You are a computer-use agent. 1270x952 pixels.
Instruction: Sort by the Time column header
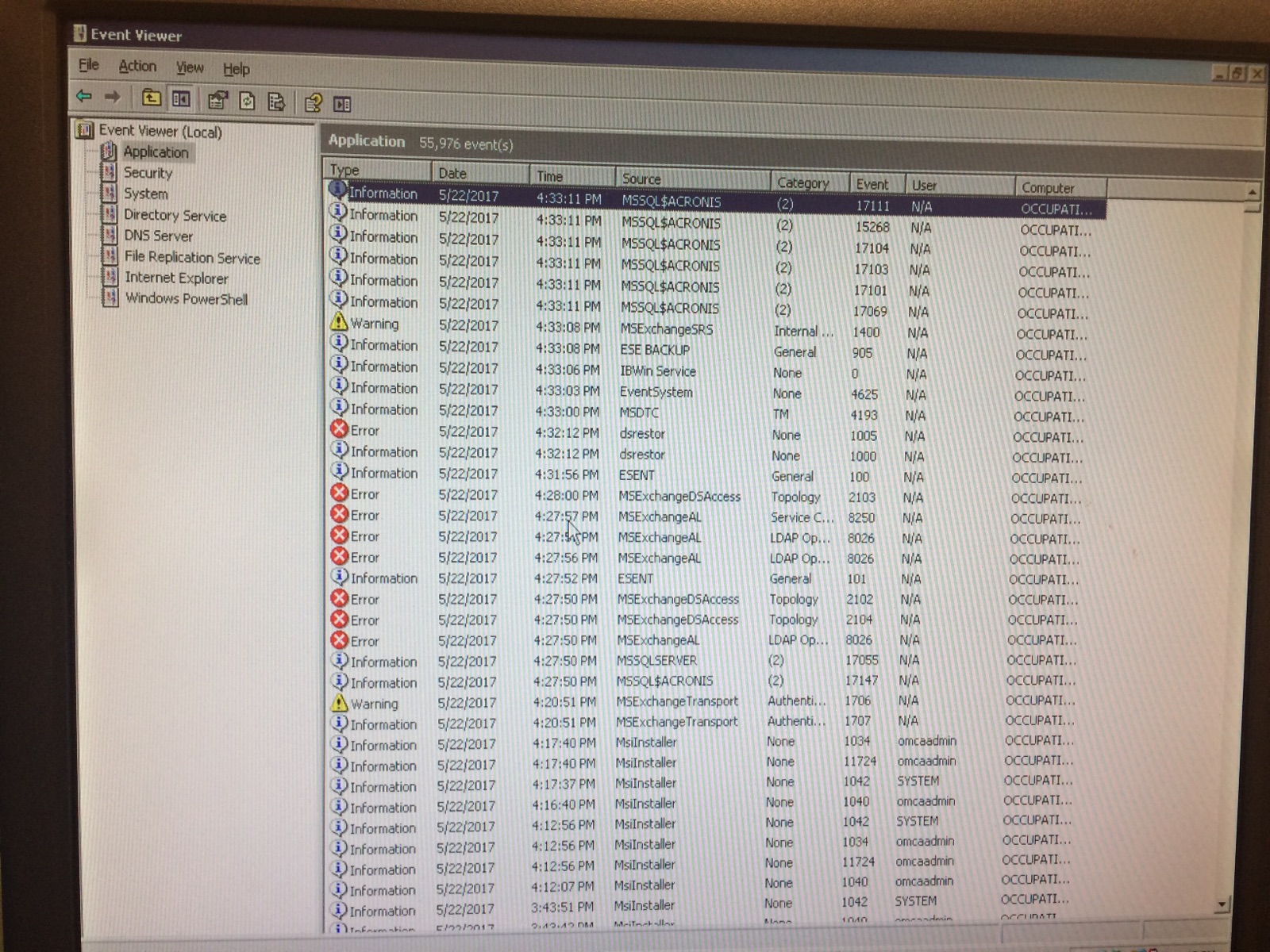571,176
